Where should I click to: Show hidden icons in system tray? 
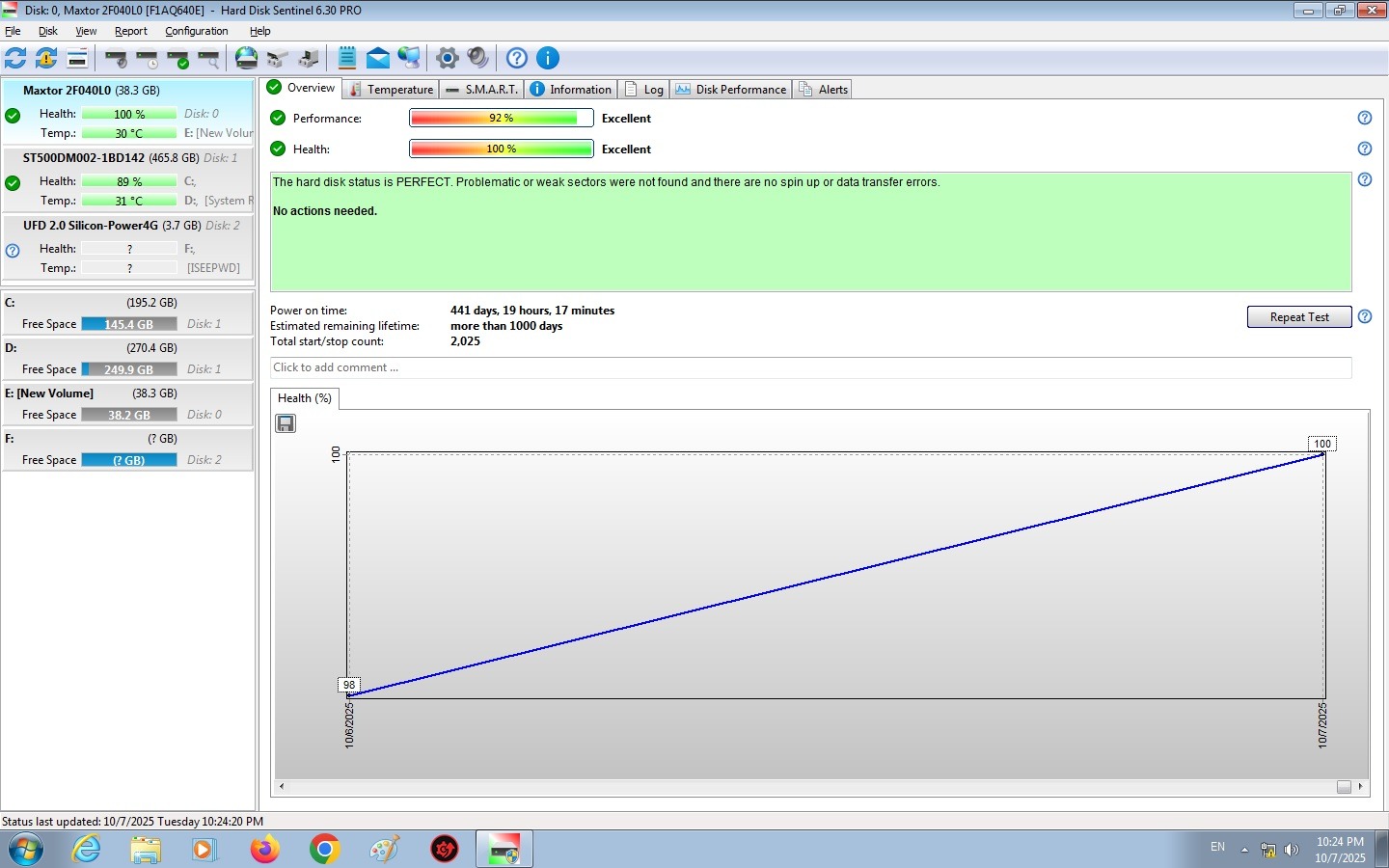pos(1244,850)
